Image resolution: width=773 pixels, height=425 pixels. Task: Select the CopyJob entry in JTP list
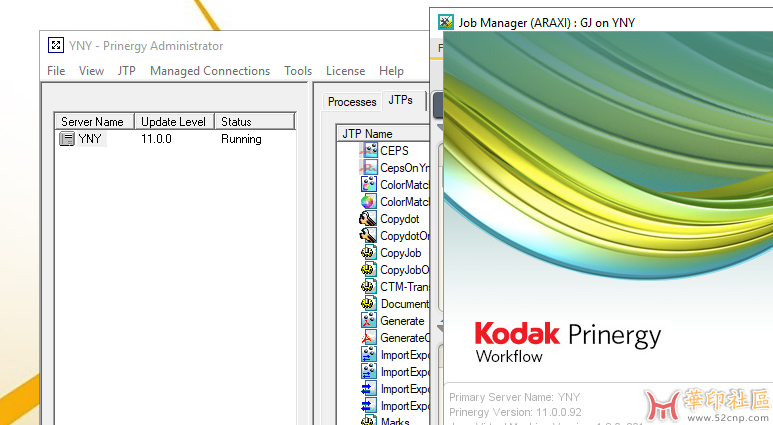pos(401,252)
